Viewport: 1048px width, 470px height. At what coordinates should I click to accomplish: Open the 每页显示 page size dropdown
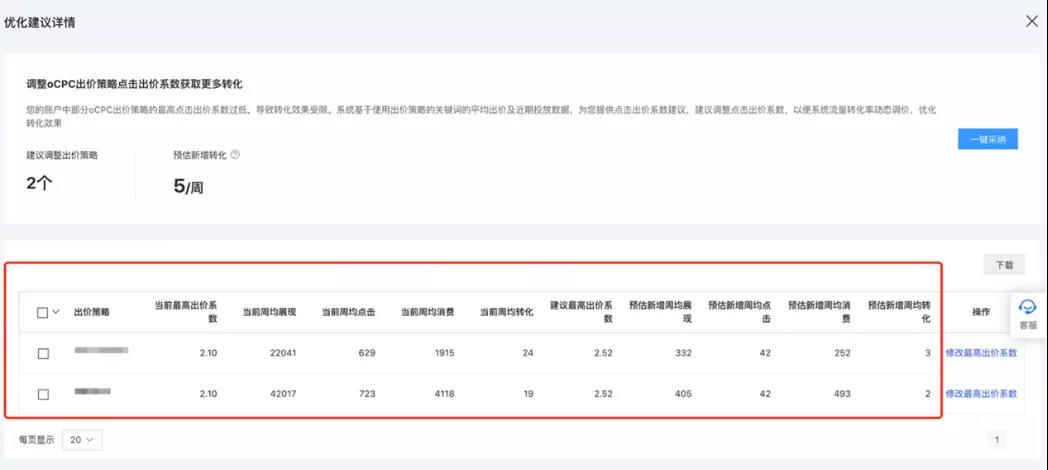81,439
